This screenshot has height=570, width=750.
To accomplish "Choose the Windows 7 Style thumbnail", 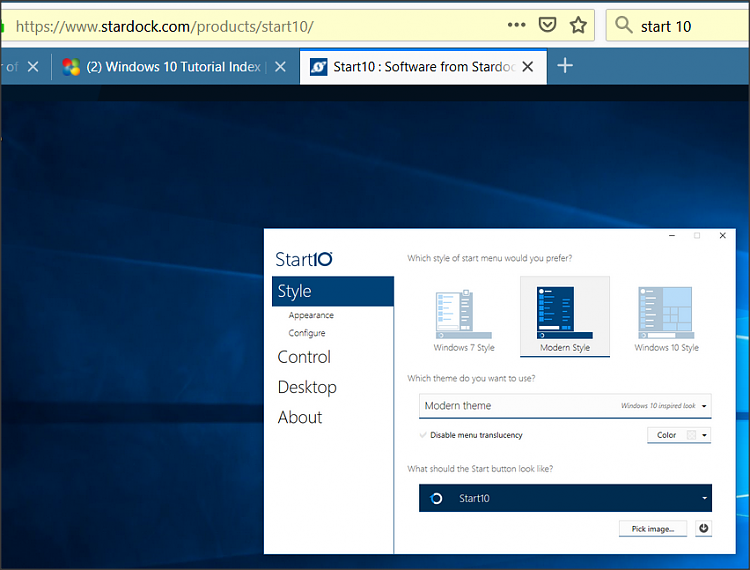I will [464, 318].
